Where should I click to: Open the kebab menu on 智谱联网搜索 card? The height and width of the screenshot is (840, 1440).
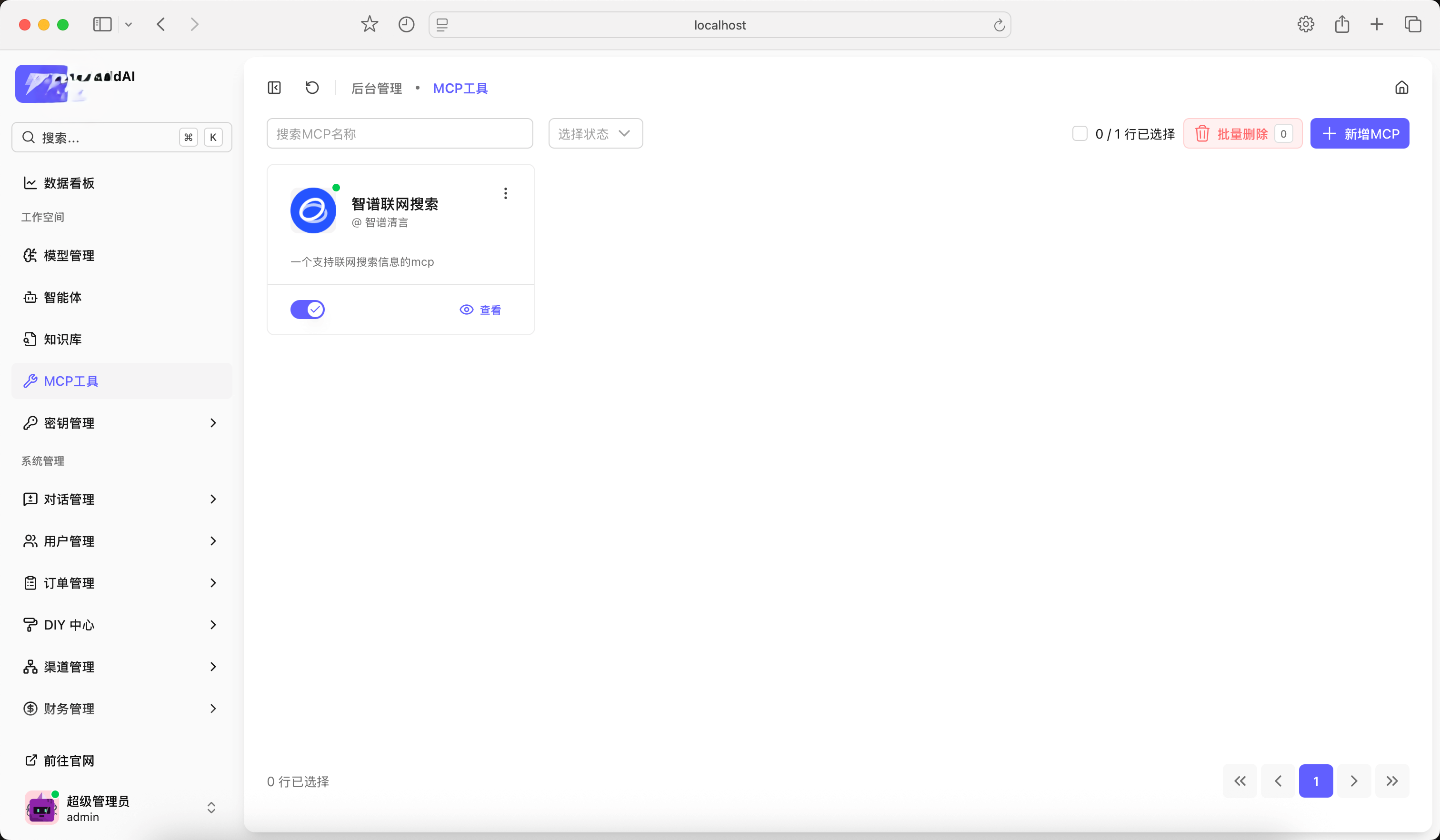pos(505,193)
